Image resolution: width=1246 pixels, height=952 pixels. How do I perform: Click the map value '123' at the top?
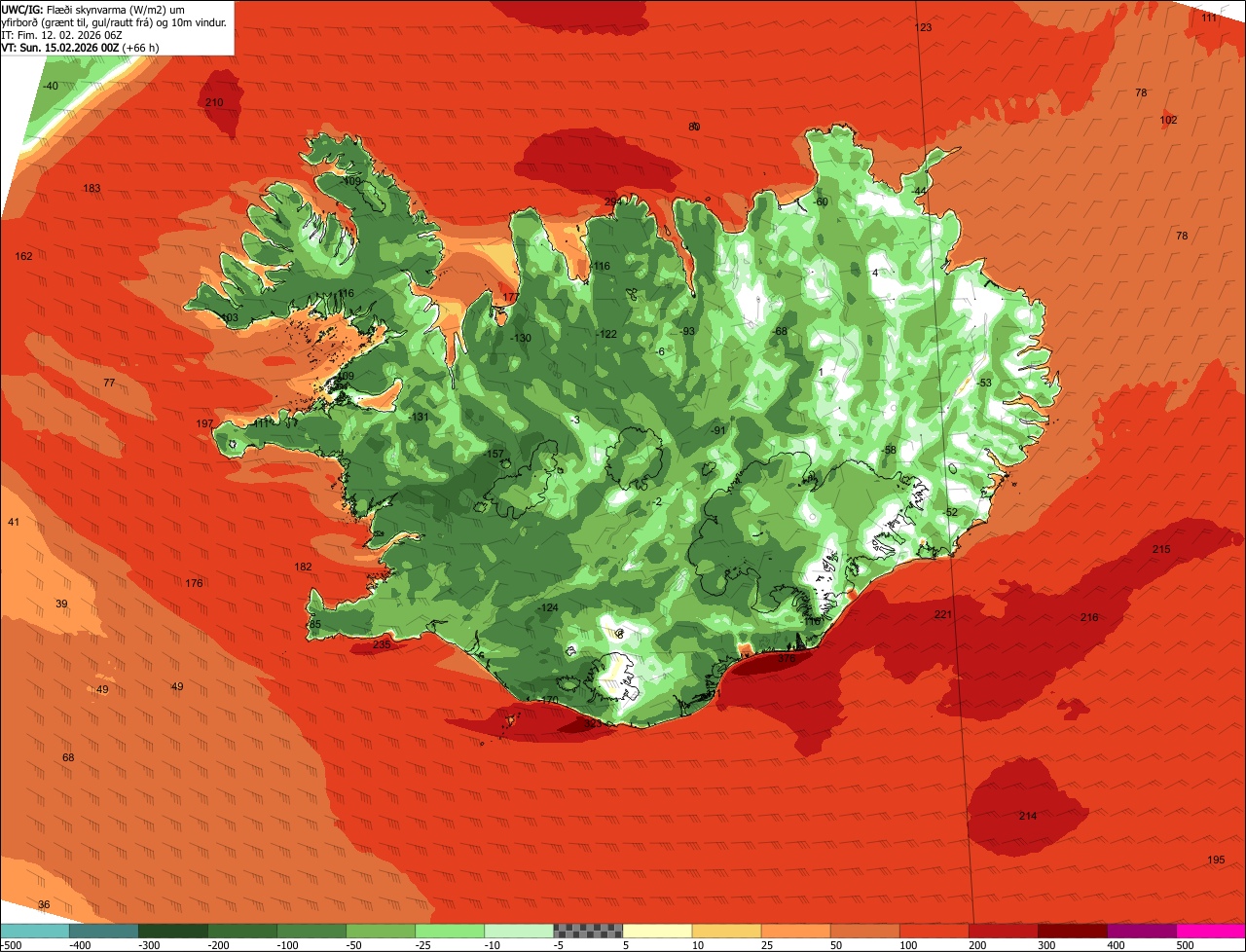923,28
